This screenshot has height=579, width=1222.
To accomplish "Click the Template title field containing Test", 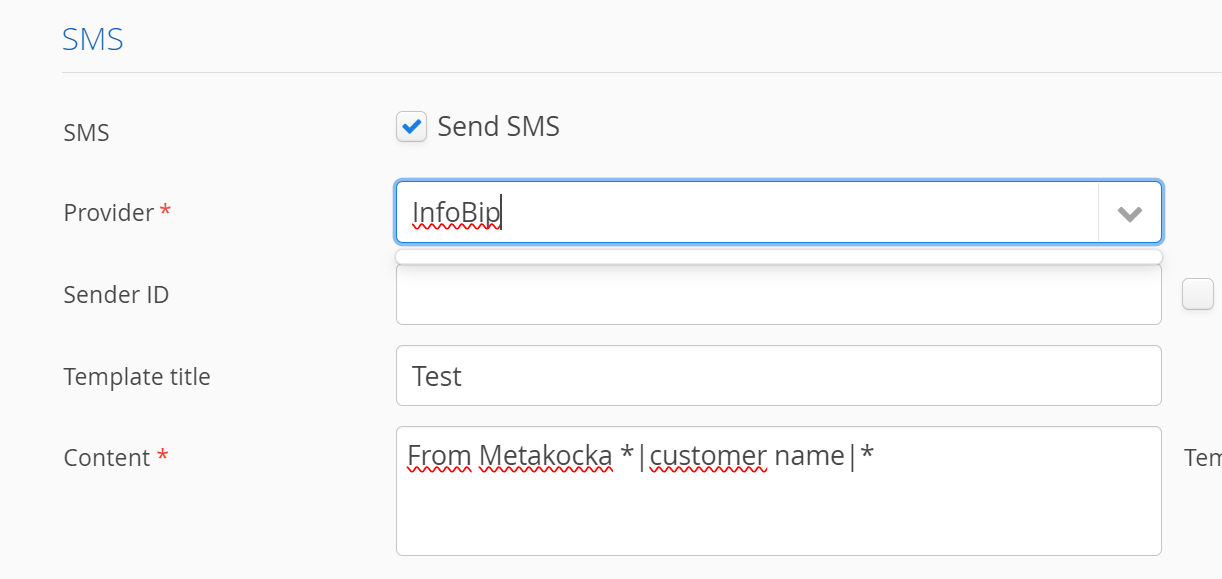I will tap(778, 376).
